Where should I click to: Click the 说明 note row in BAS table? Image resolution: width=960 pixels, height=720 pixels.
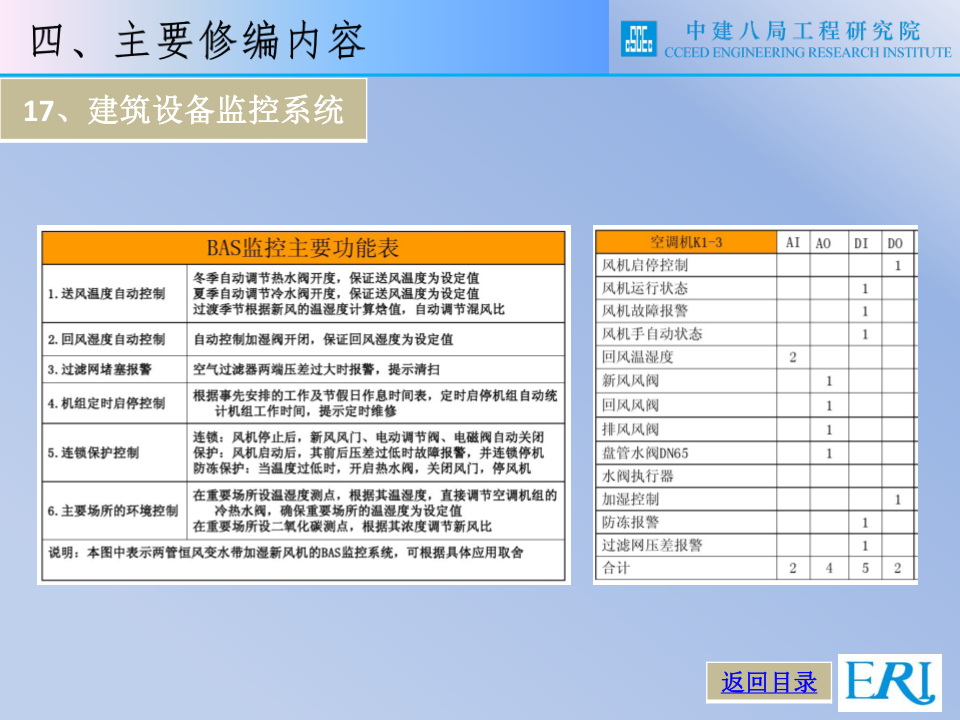click(x=303, y=559)
